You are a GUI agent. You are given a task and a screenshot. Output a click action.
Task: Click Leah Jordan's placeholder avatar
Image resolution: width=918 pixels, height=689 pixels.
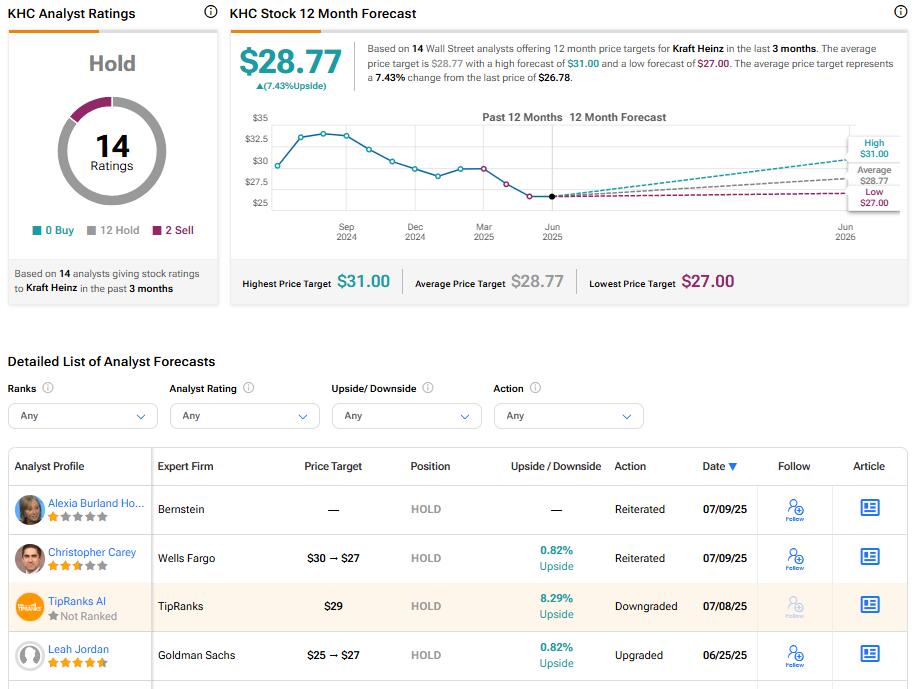pyautogui.click(x=30, y=656)
